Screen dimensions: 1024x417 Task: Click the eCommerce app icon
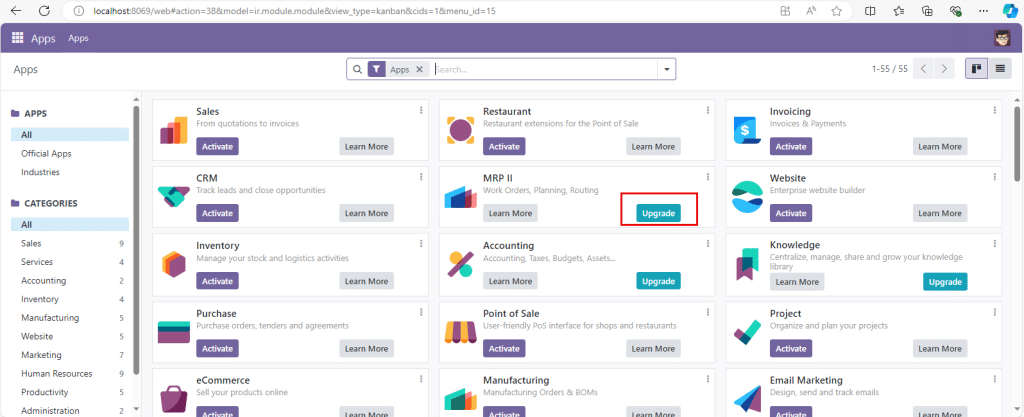pos(174,399)
